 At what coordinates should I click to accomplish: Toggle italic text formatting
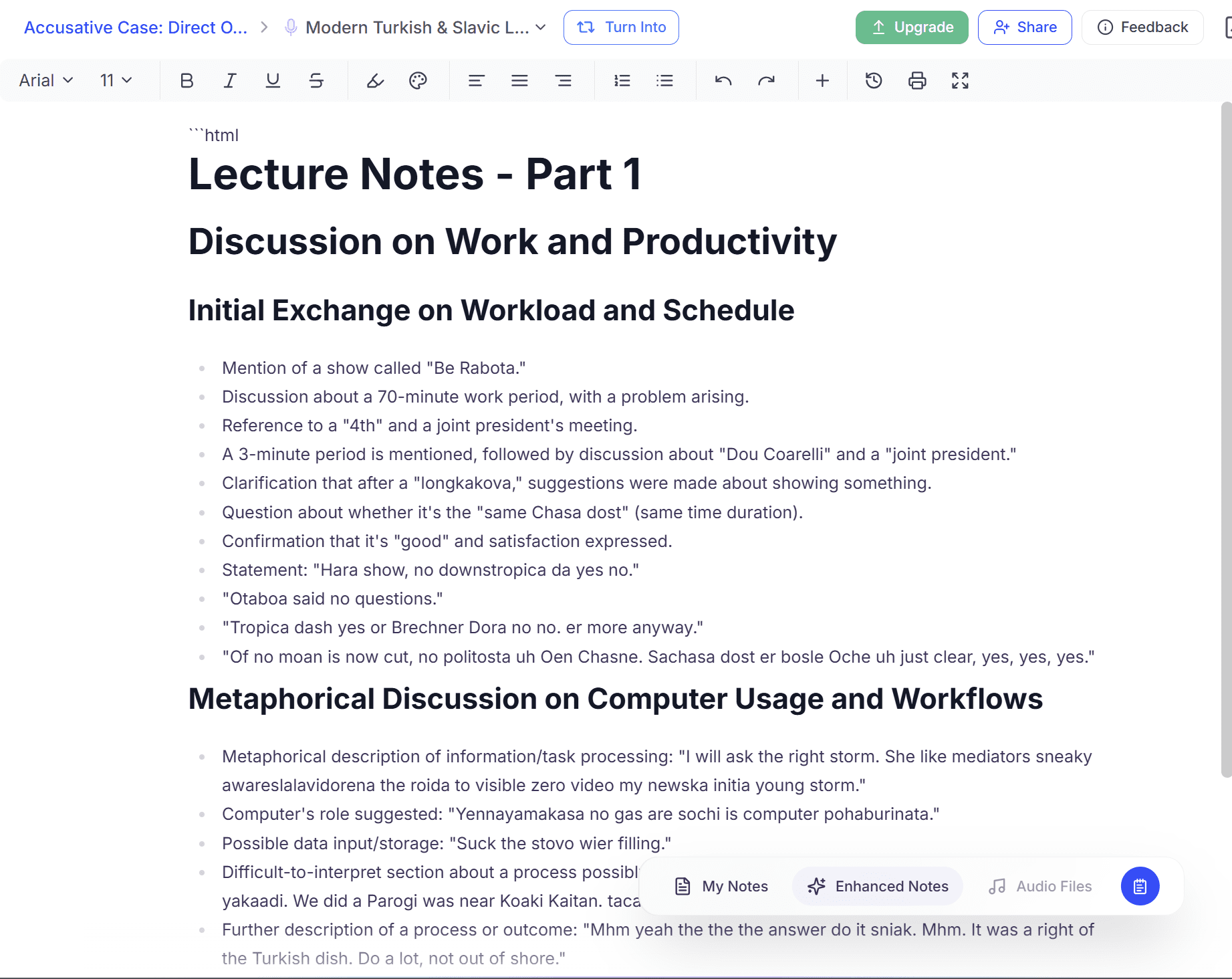coord(230,81)
